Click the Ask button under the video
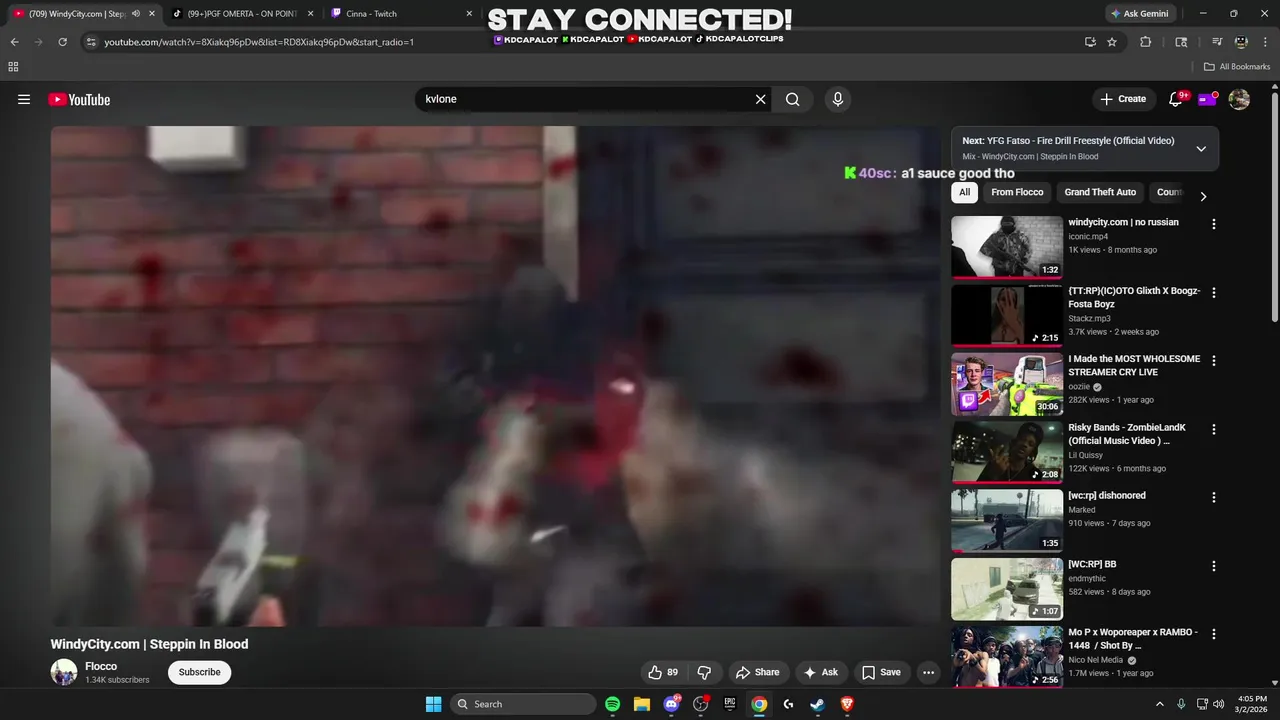 pyautogui.click(x=820, y=672)
